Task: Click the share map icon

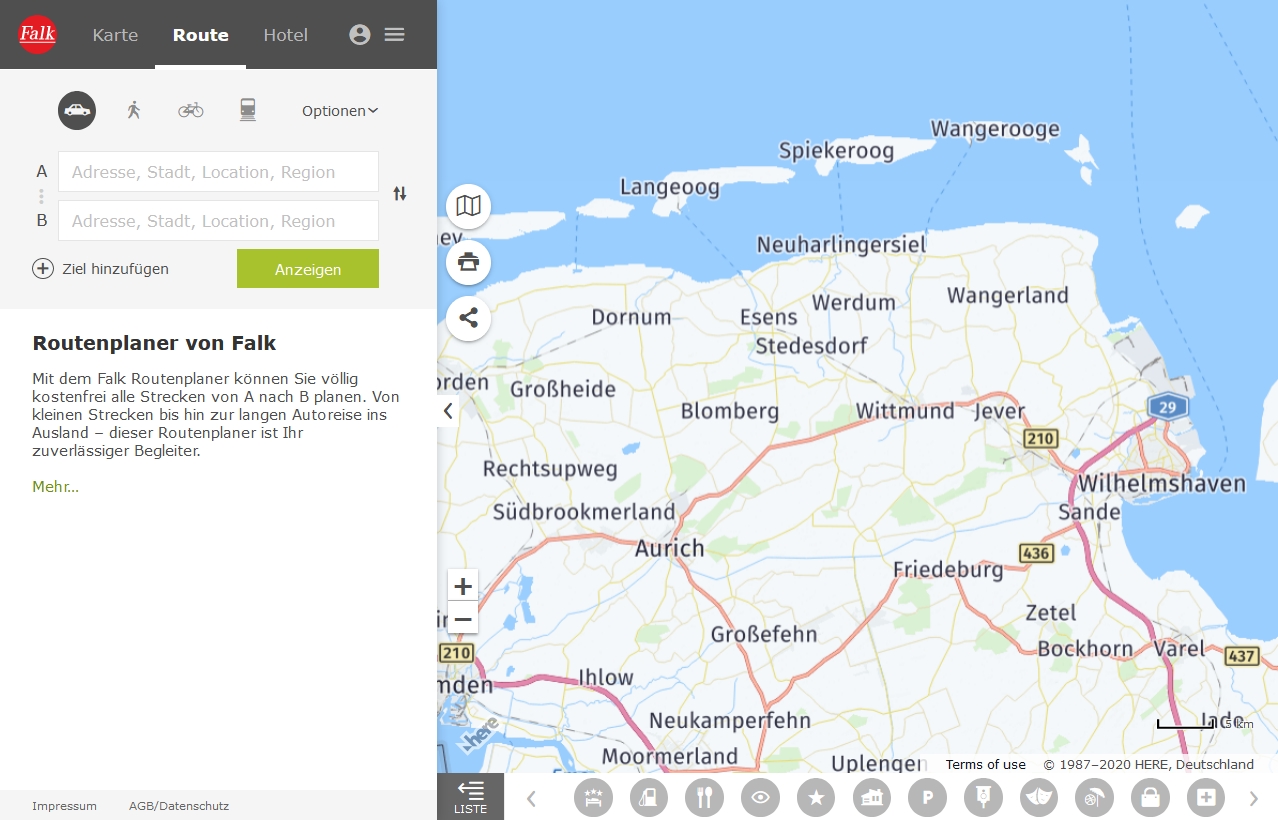Action: pyautogui.click(x=468, y=319)
